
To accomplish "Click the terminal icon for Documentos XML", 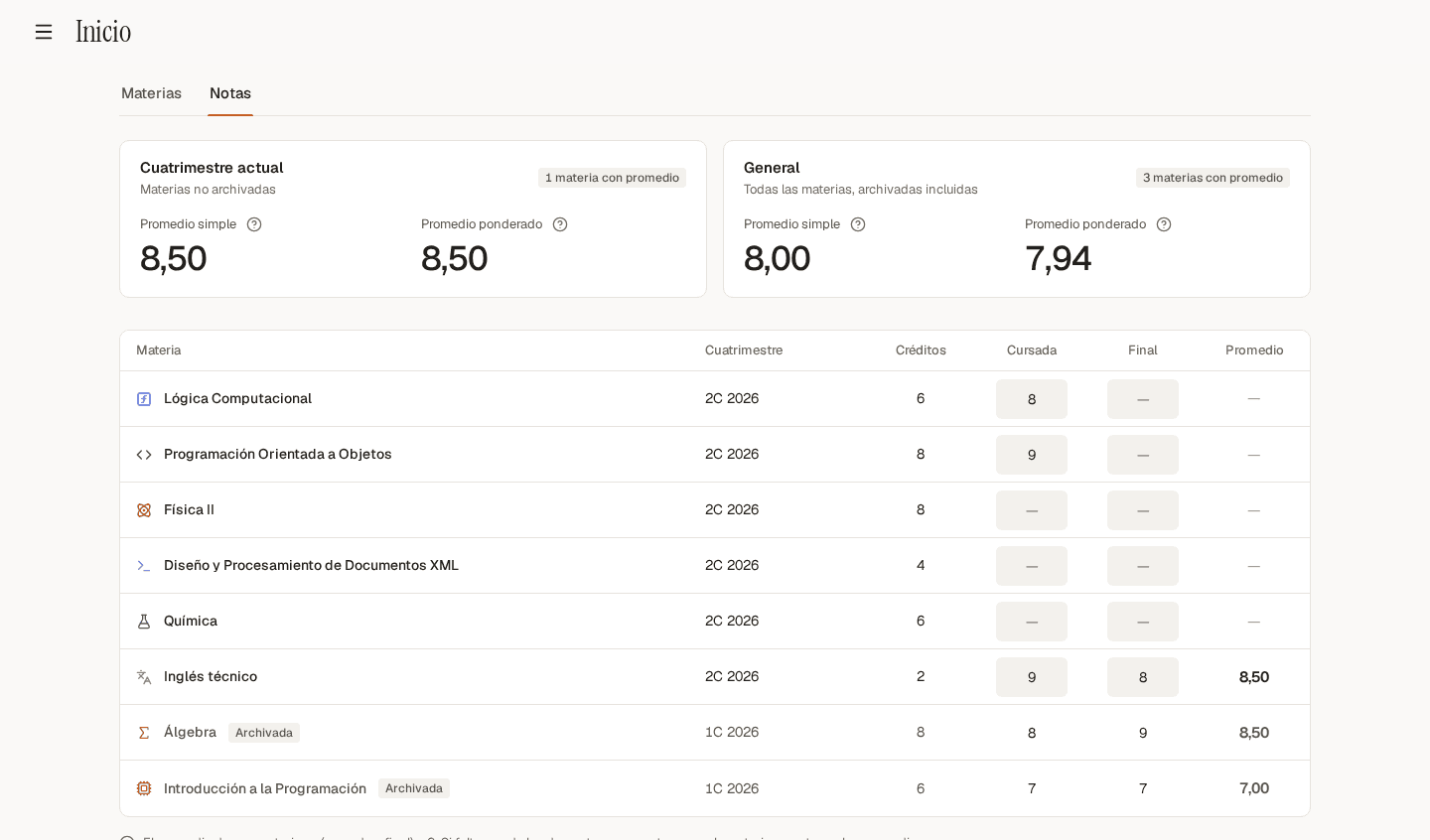I will click(x=144, y=566).
